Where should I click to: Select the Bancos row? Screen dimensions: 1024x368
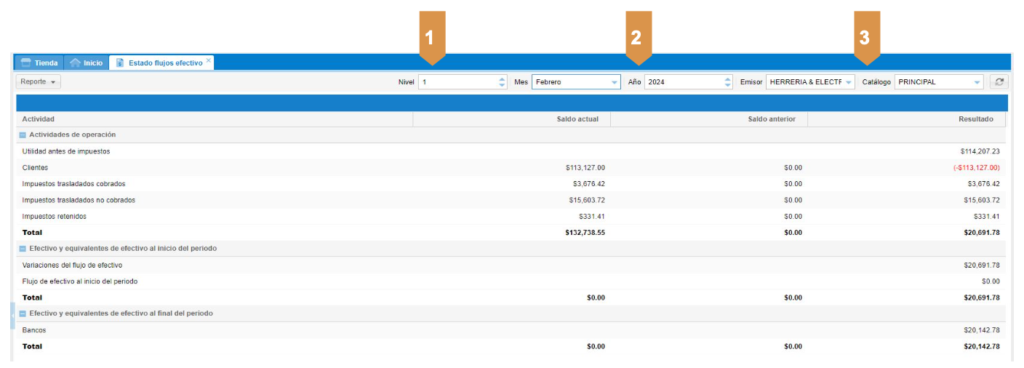[x=511, y=330]
